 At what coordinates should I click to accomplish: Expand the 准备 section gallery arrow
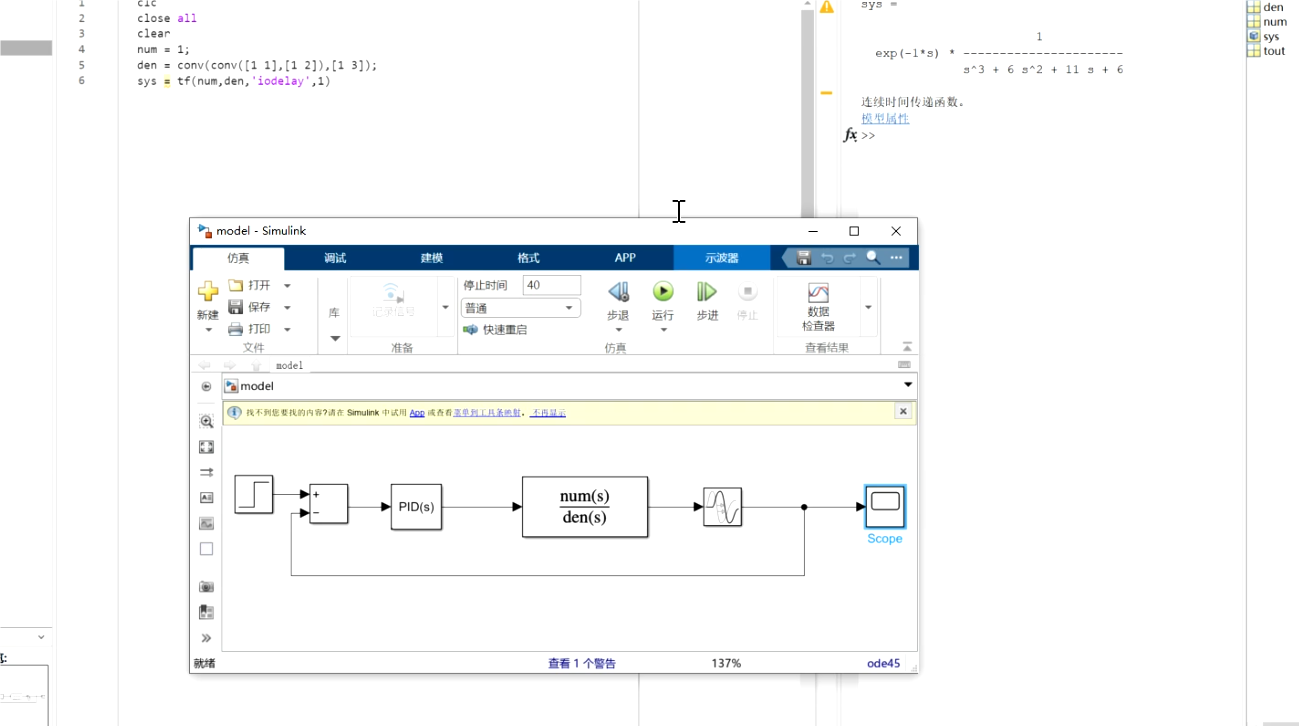point(445,308)
